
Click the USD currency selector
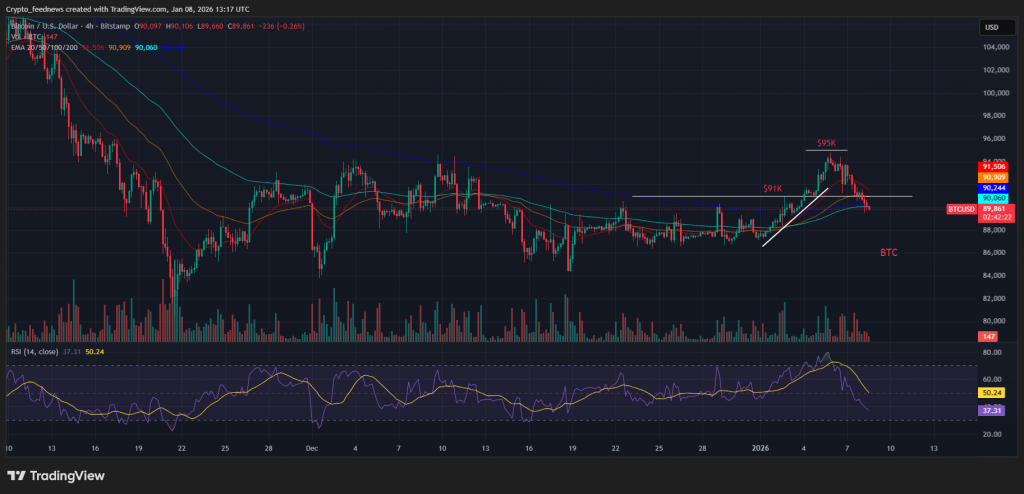992,27
